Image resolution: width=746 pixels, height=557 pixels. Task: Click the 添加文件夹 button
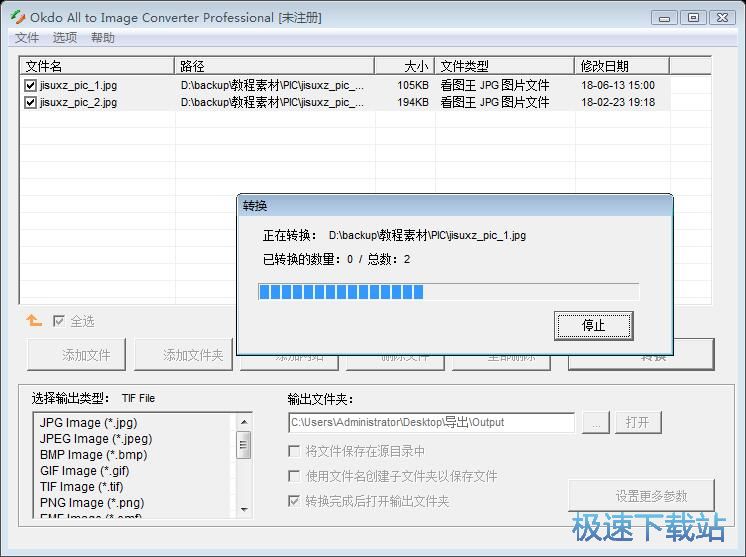click(x=184, y=354)
